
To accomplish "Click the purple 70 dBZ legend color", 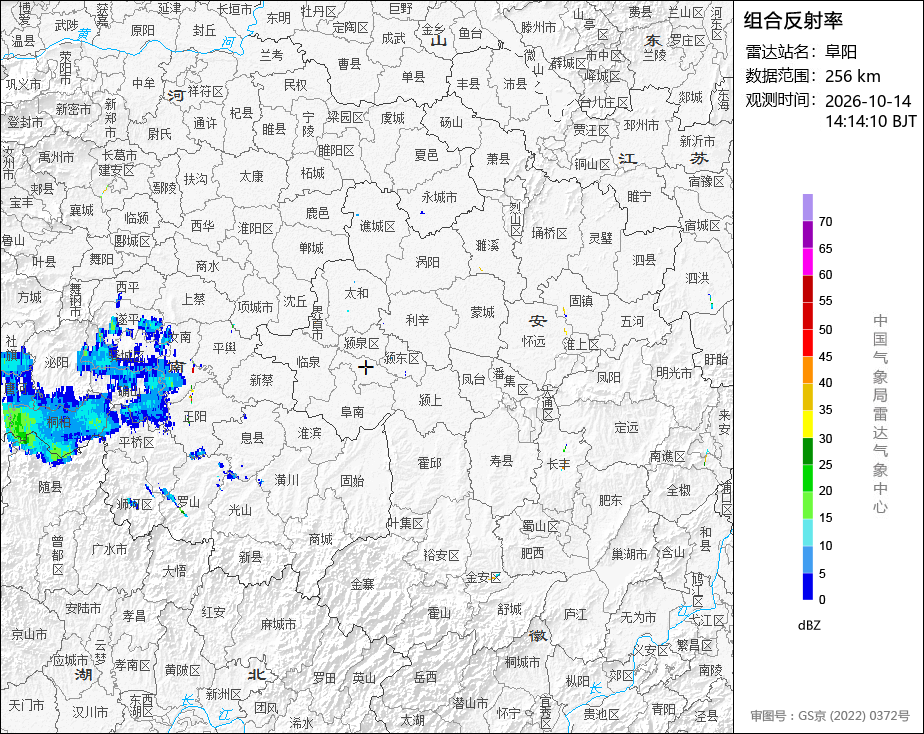I will click(x=807, y=207).
